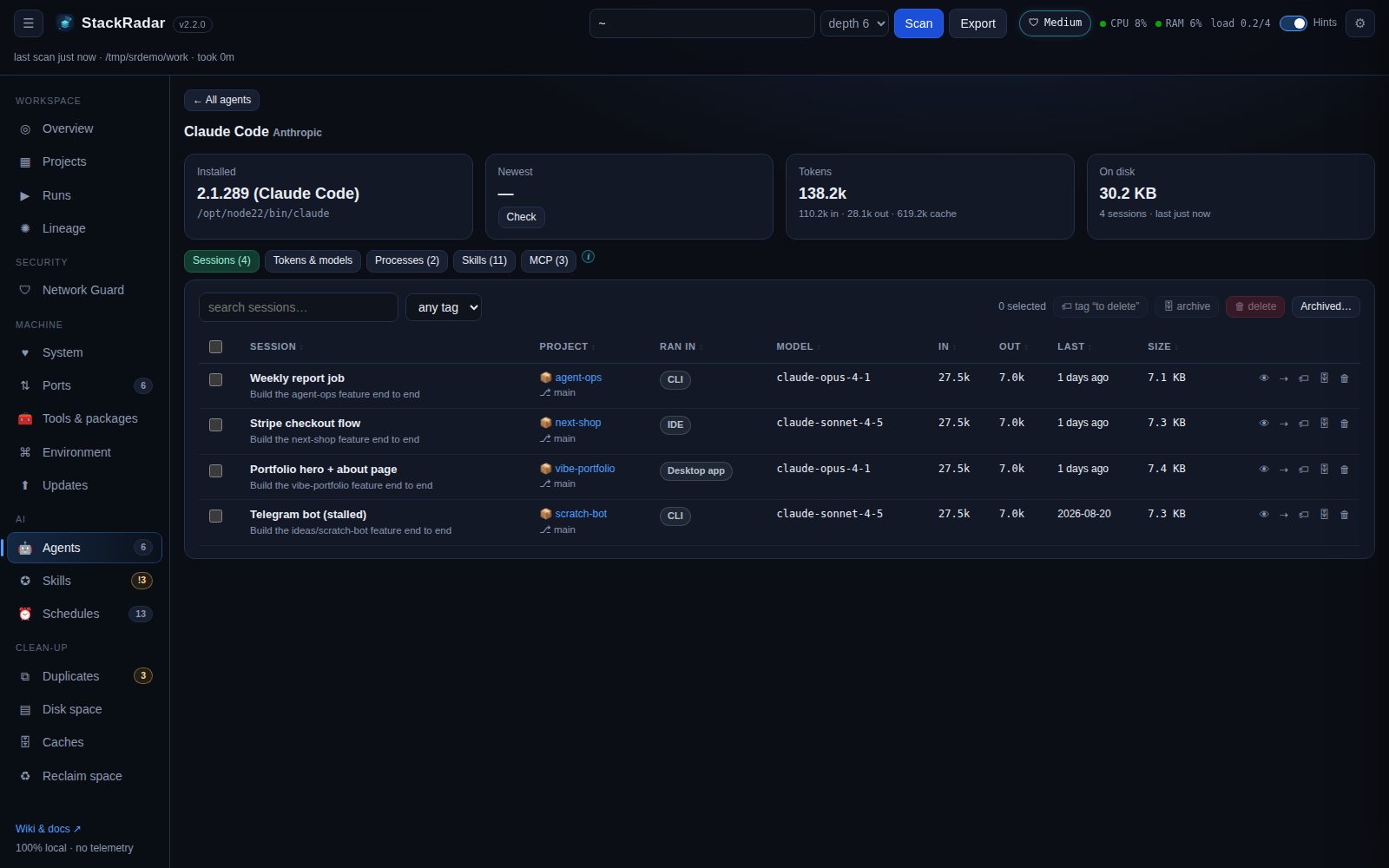Click the path input field showing ~
Viewport: 1389px width, 868px height.
701,23
